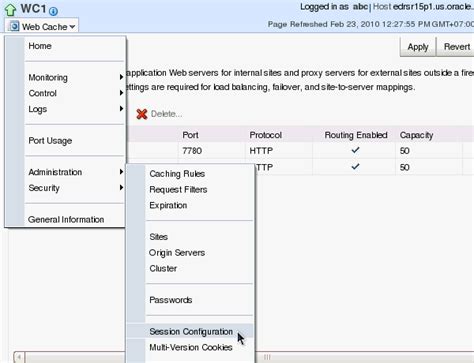Select the Cluster menu entry
The image size is (474, 363).
coord(163,268)
